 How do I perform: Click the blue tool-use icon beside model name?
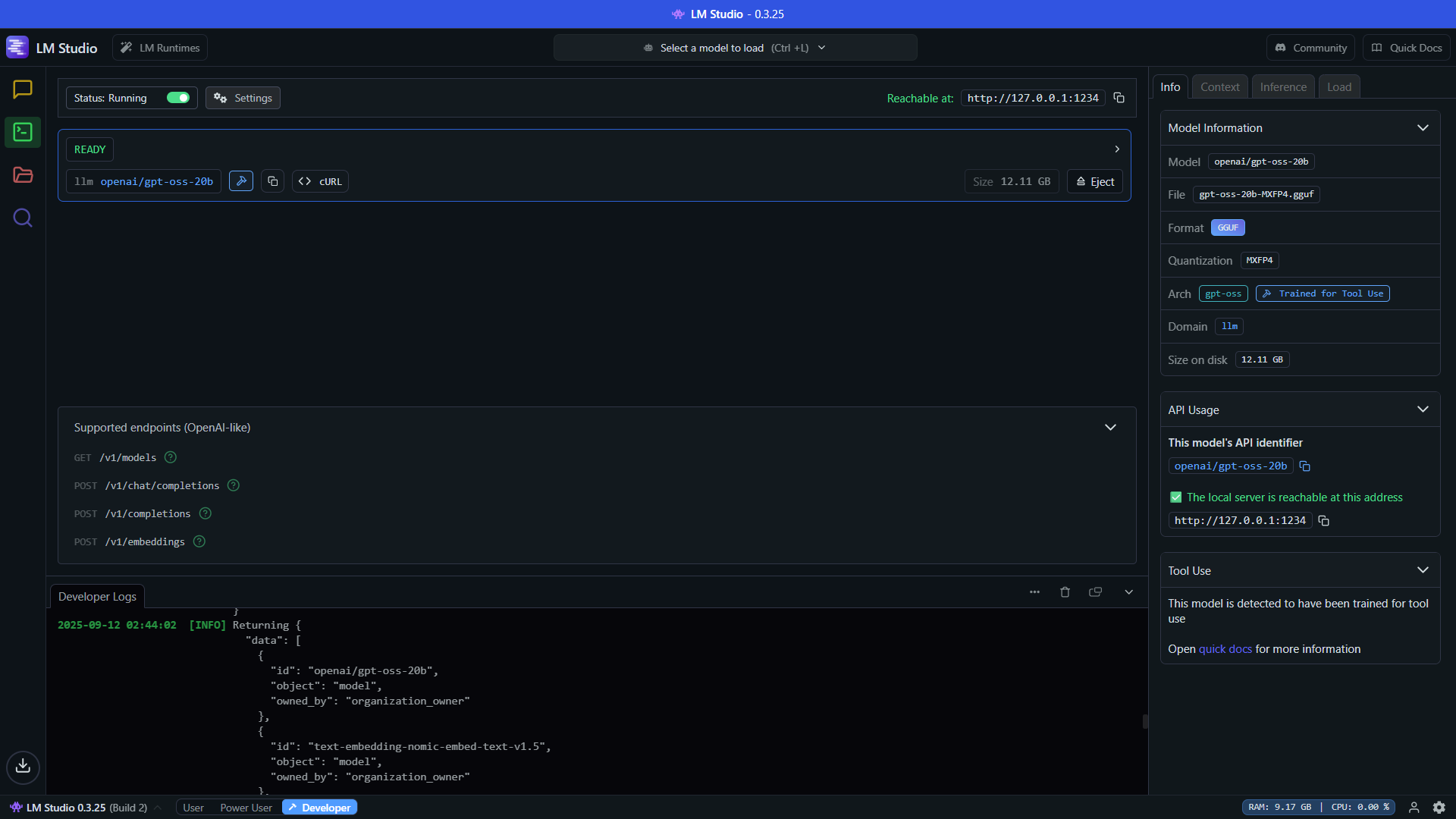coord(241,181)
